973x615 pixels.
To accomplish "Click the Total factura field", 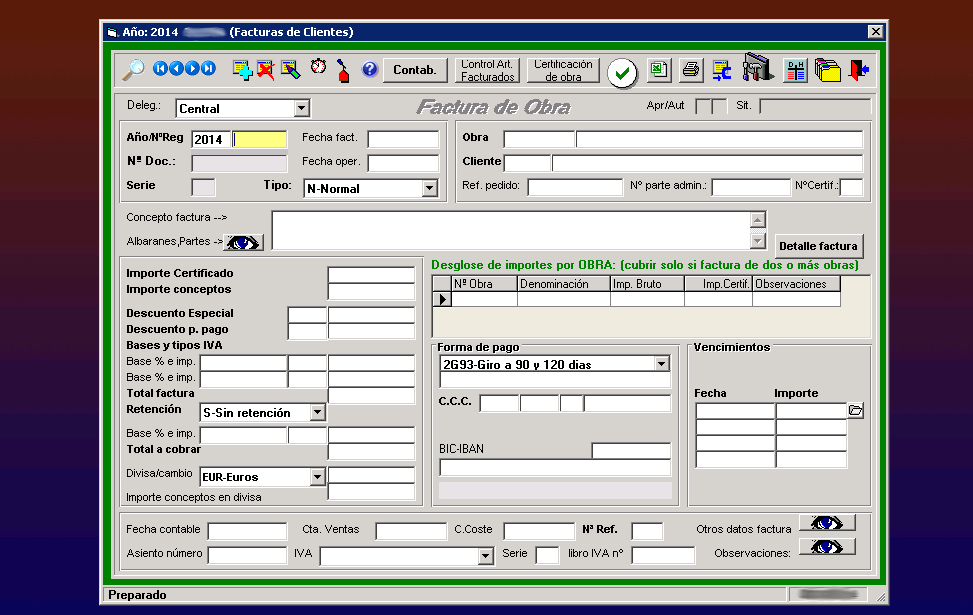I will [371, 395].
